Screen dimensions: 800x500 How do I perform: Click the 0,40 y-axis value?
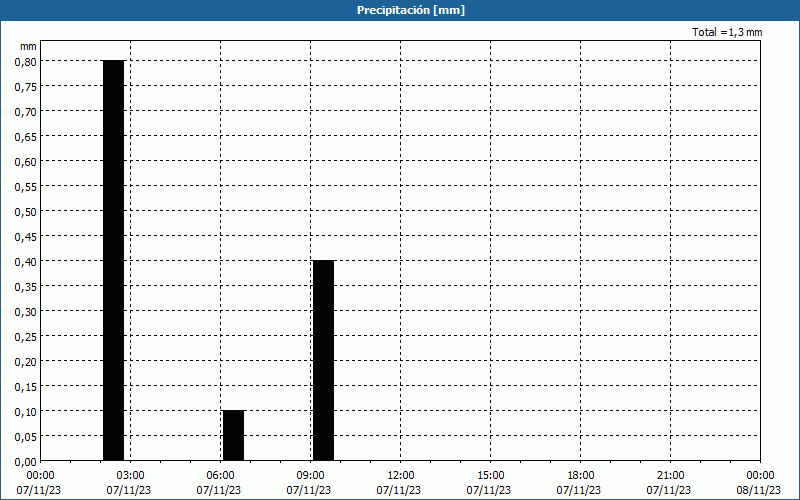coord(26,262)
